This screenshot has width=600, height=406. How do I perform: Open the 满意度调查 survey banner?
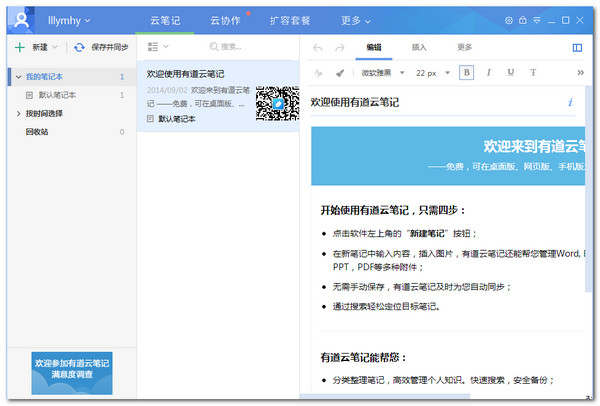pyautogui.click(x=72, y=373)
